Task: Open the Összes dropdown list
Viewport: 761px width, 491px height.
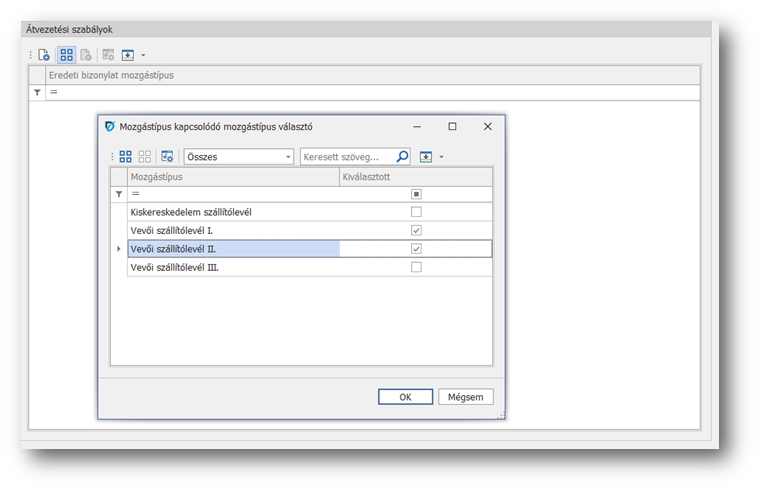Action: pos(289,157)
